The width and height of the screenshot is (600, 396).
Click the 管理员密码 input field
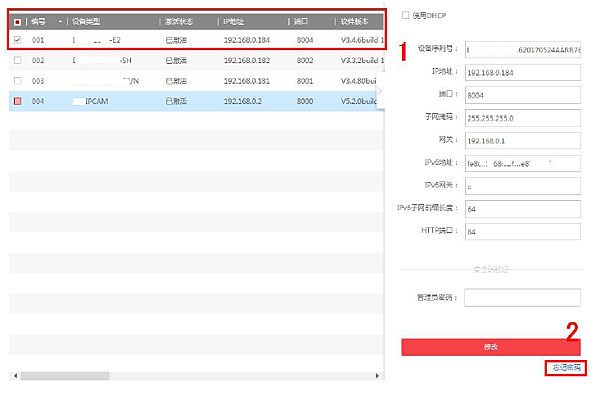coord(522,298)
